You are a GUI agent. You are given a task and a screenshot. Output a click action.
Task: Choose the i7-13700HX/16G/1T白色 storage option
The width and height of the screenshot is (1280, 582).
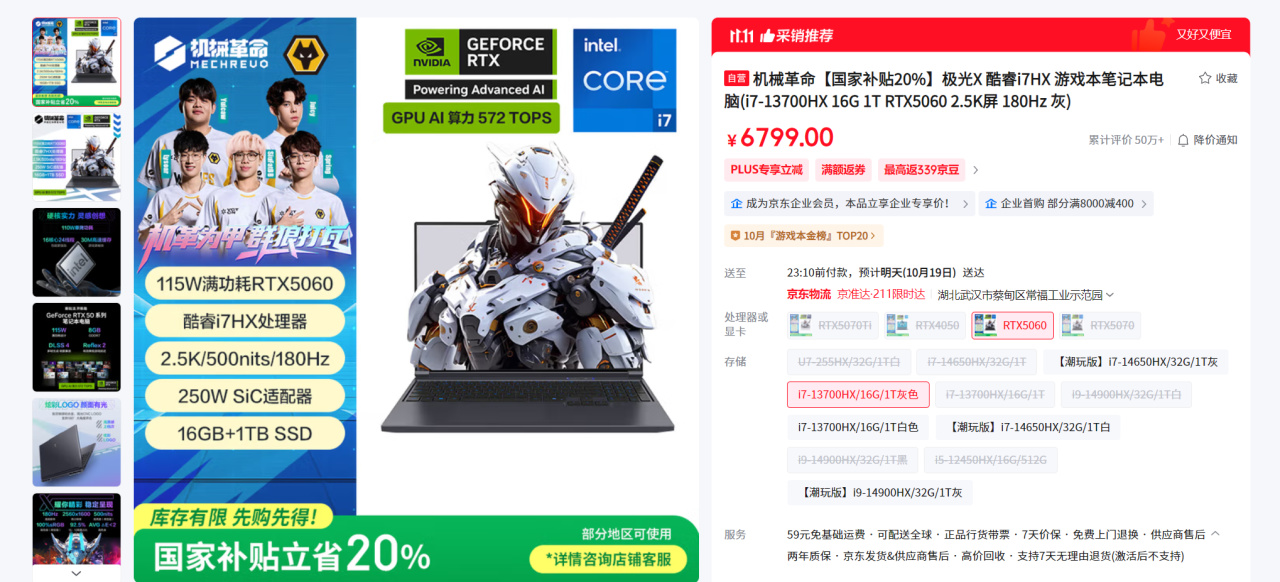(x=858, y=427)
